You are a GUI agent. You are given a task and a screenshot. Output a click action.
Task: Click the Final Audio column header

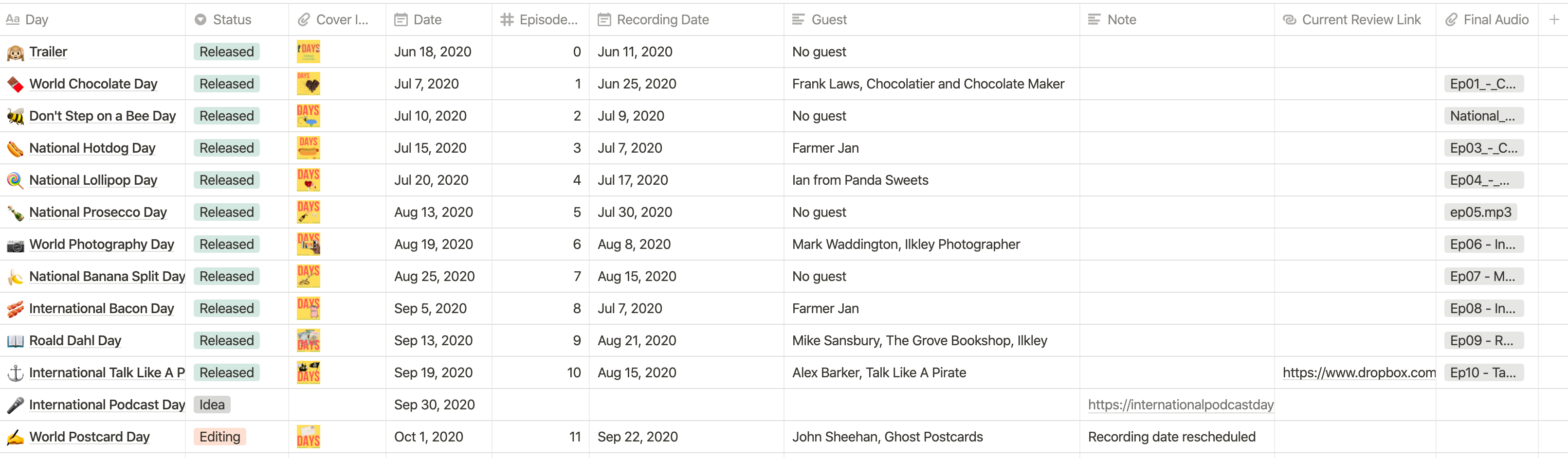[1495, 19]
